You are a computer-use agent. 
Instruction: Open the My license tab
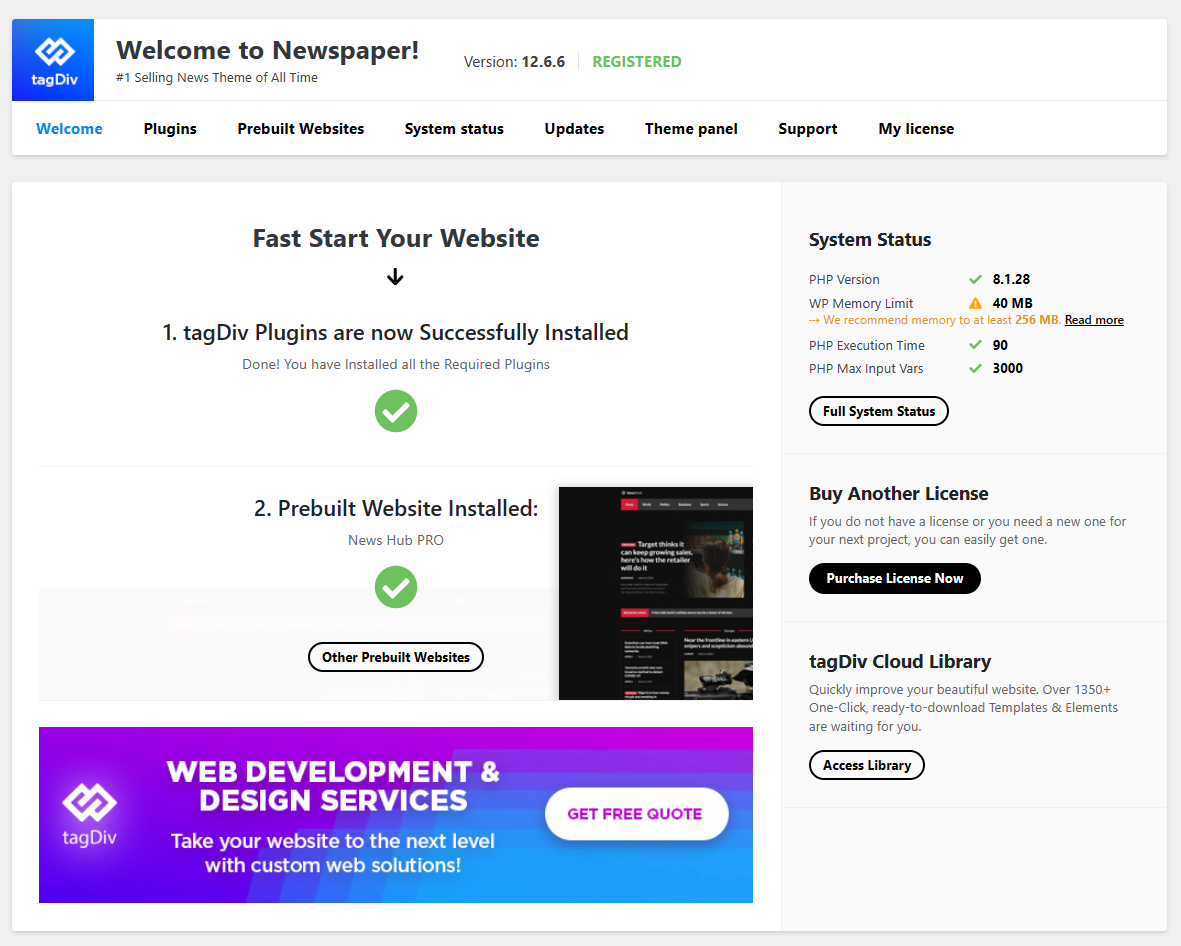916,129
